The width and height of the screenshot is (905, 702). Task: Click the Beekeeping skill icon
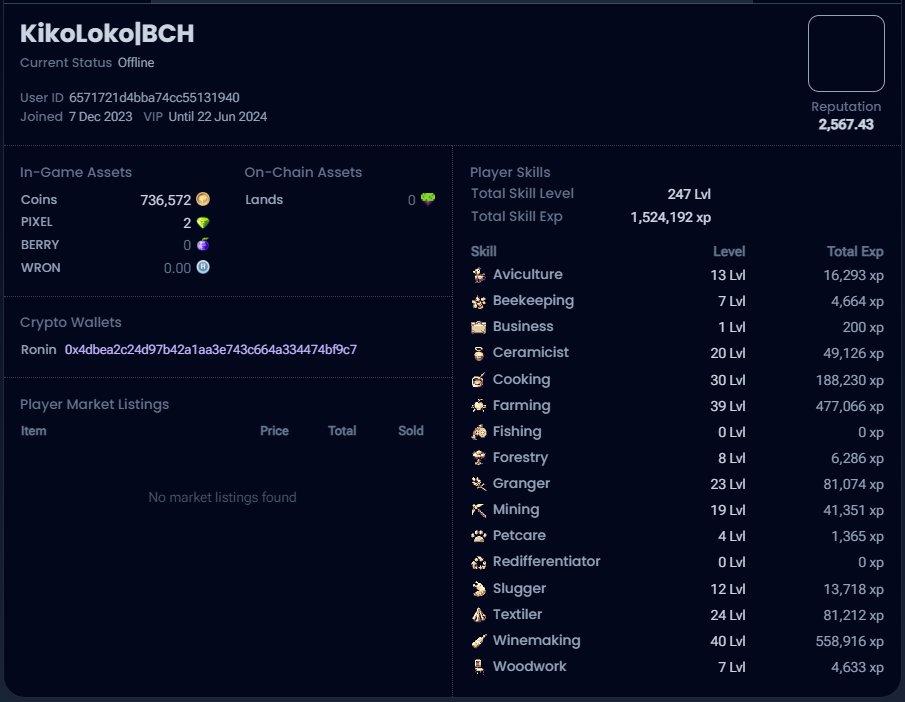click(x=478, y=301)
